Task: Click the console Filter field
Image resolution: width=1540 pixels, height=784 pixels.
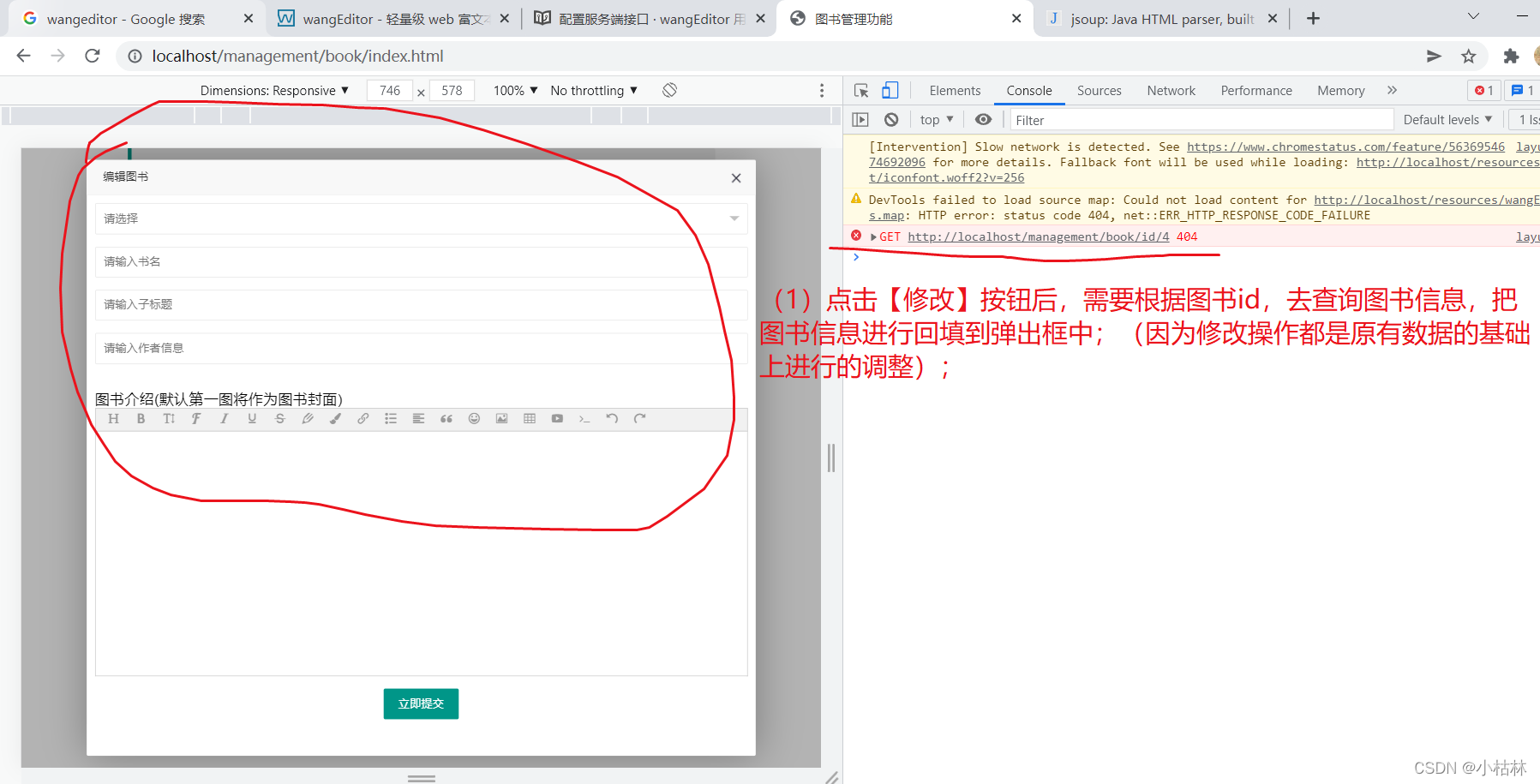Action: point(1201,120)
